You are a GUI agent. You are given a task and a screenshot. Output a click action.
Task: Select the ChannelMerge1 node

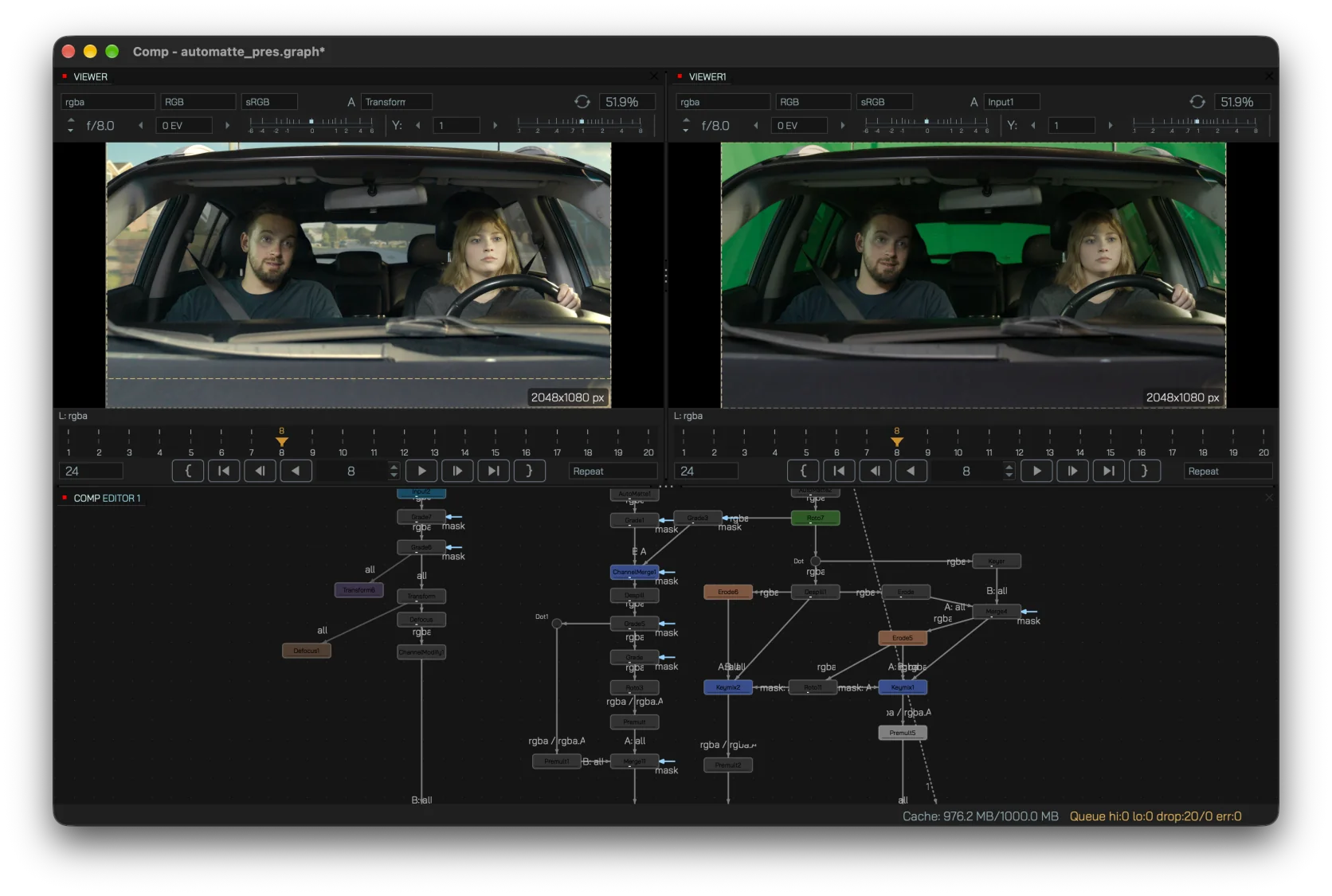(x=634, y=572)
